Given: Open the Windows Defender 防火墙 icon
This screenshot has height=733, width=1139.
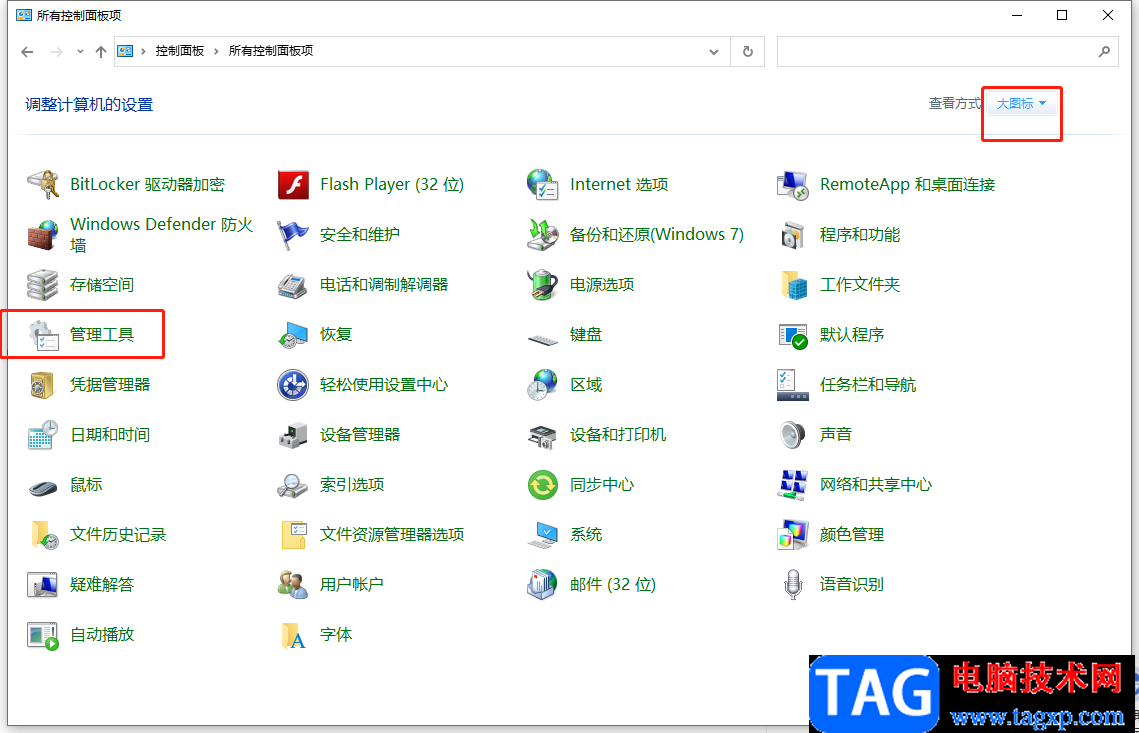Looking at the screenshot, I should pyautogui.click(x=43, y=235).
